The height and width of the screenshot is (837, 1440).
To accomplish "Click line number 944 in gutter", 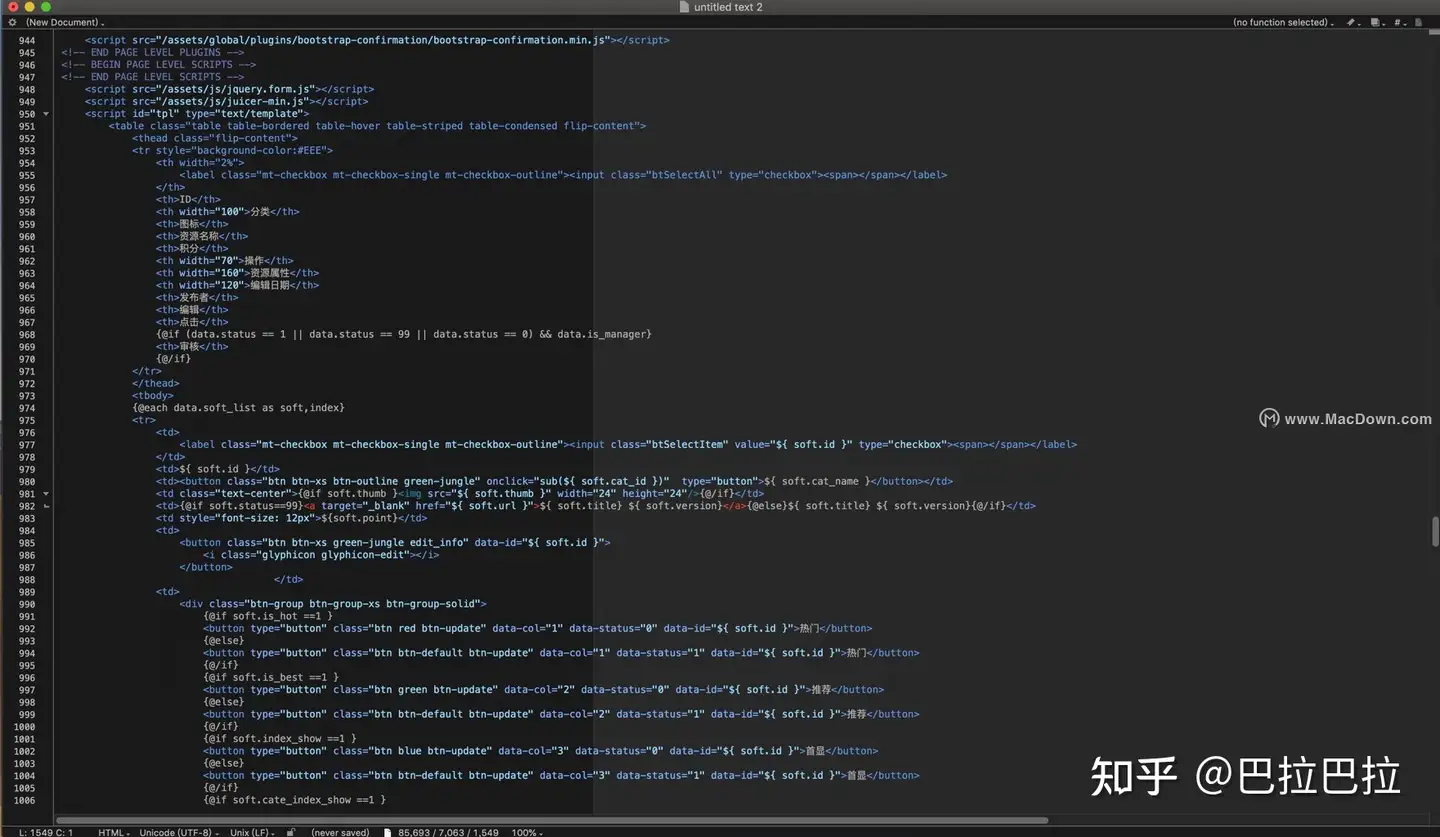I will point(26,40).
